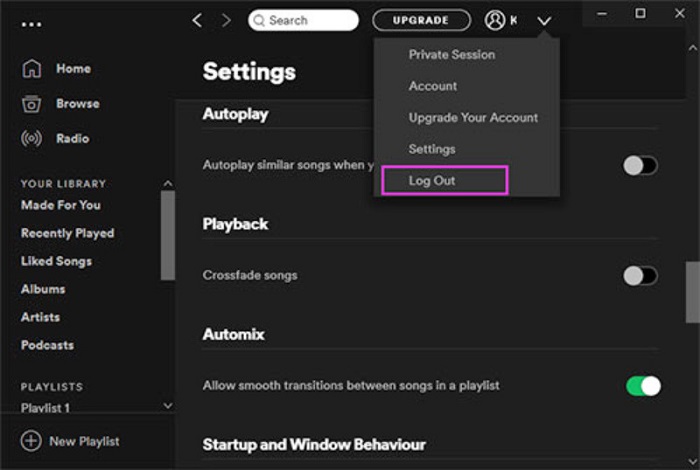Screen dimensions: 700x470
Task: Click the user profile avatar icon
Action: [495, 20]
